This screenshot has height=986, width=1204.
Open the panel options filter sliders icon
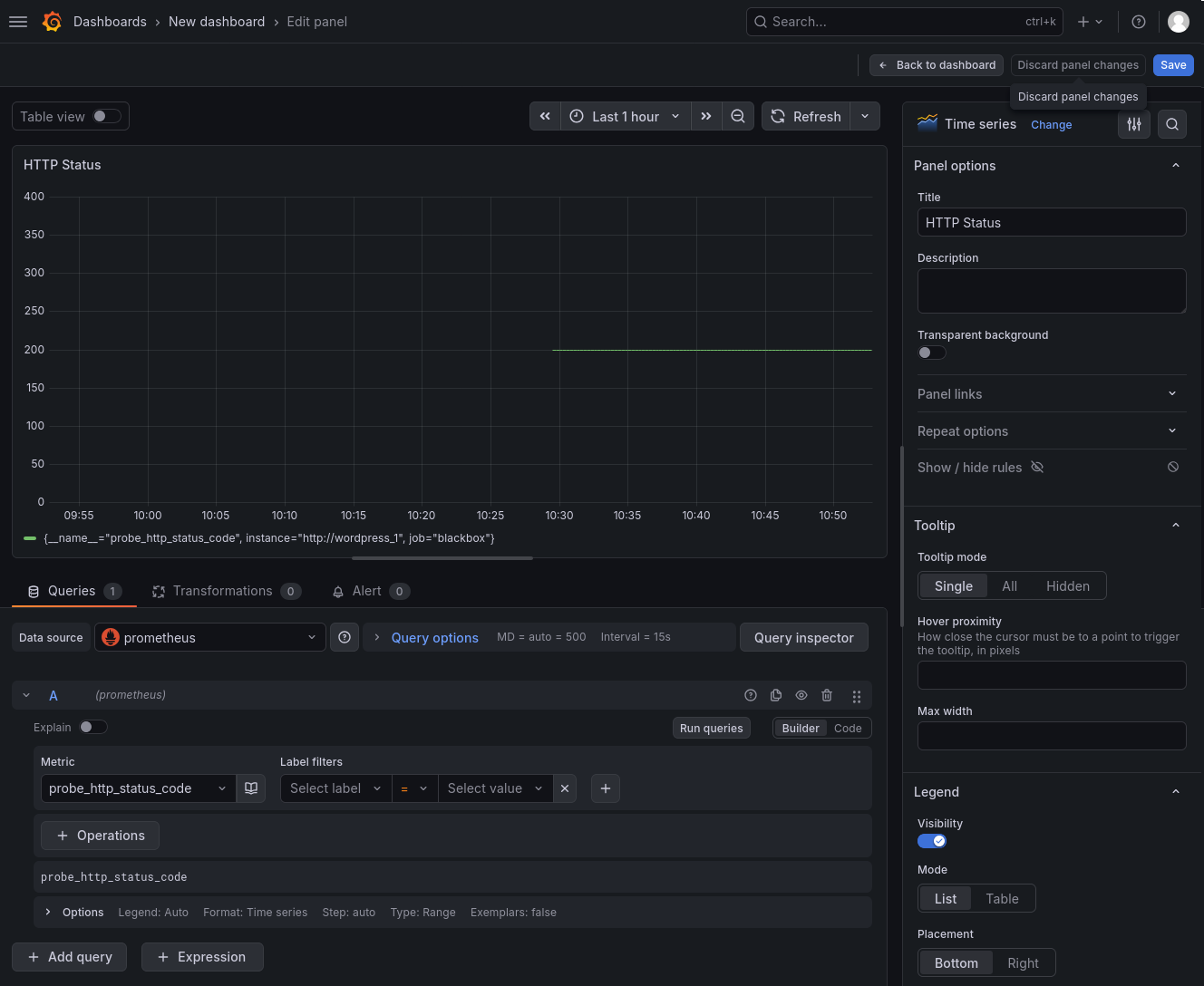1134,124
